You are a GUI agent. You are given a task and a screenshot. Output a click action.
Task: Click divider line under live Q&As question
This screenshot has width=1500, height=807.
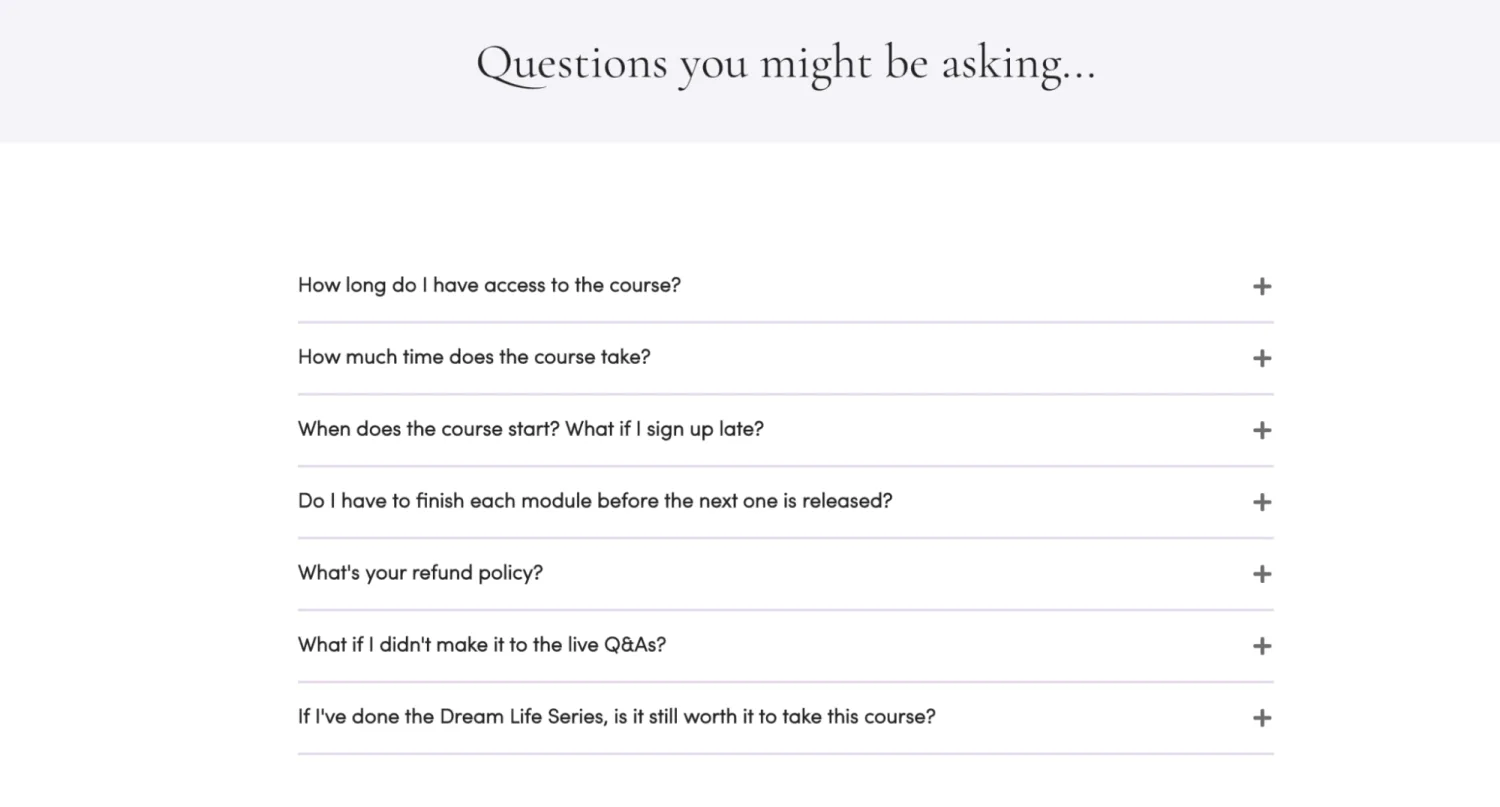click(x=785, y=682)
